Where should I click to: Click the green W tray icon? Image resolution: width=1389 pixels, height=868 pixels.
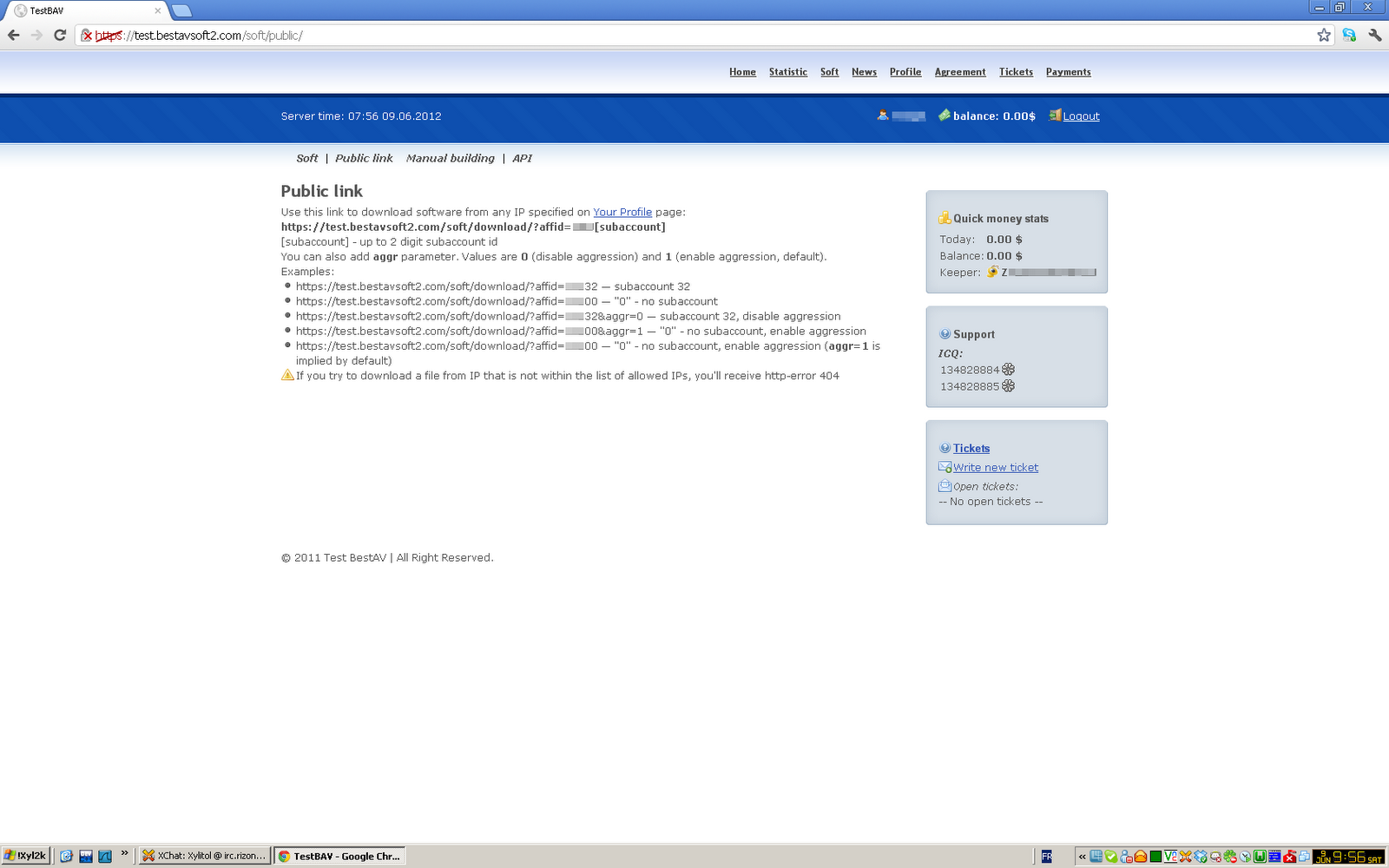click(x=1260, y=857)
